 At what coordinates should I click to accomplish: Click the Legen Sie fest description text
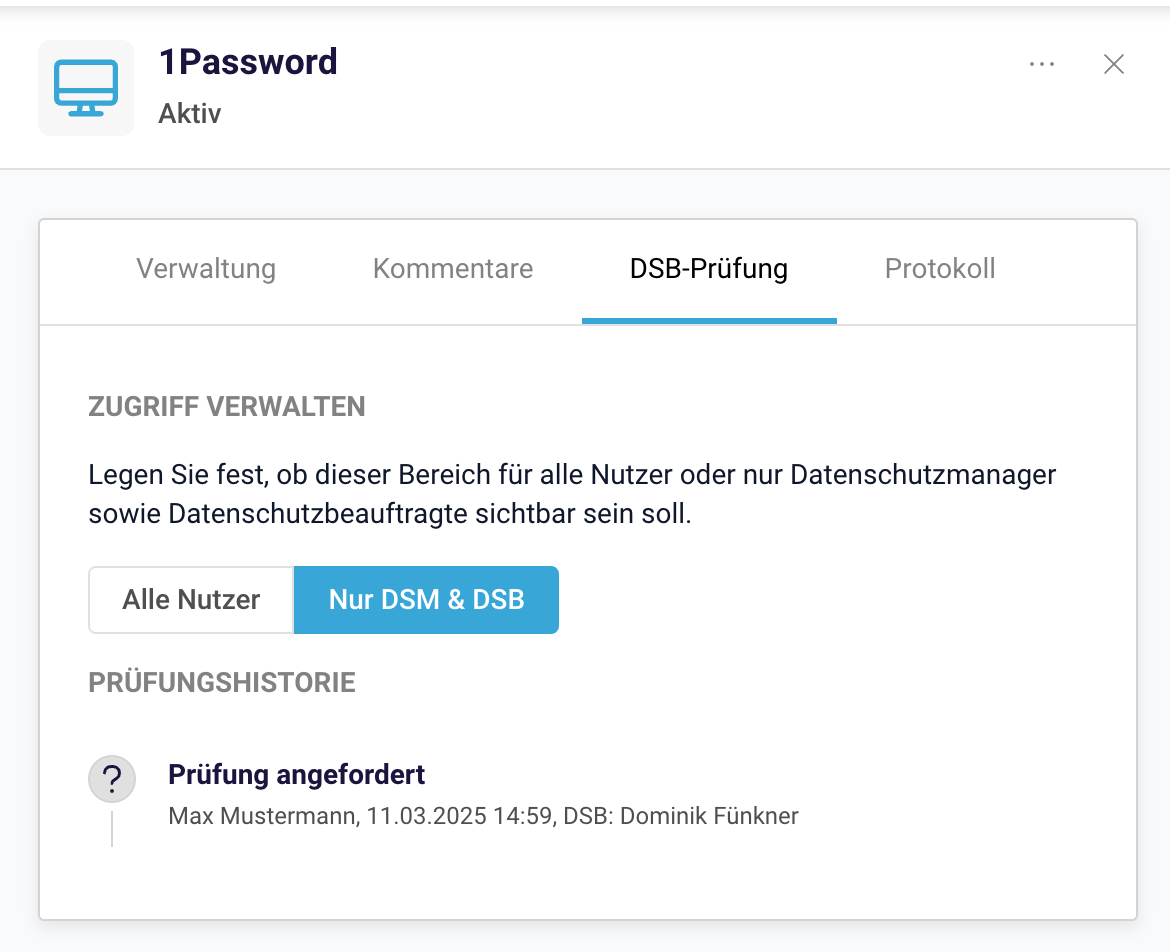572,494
